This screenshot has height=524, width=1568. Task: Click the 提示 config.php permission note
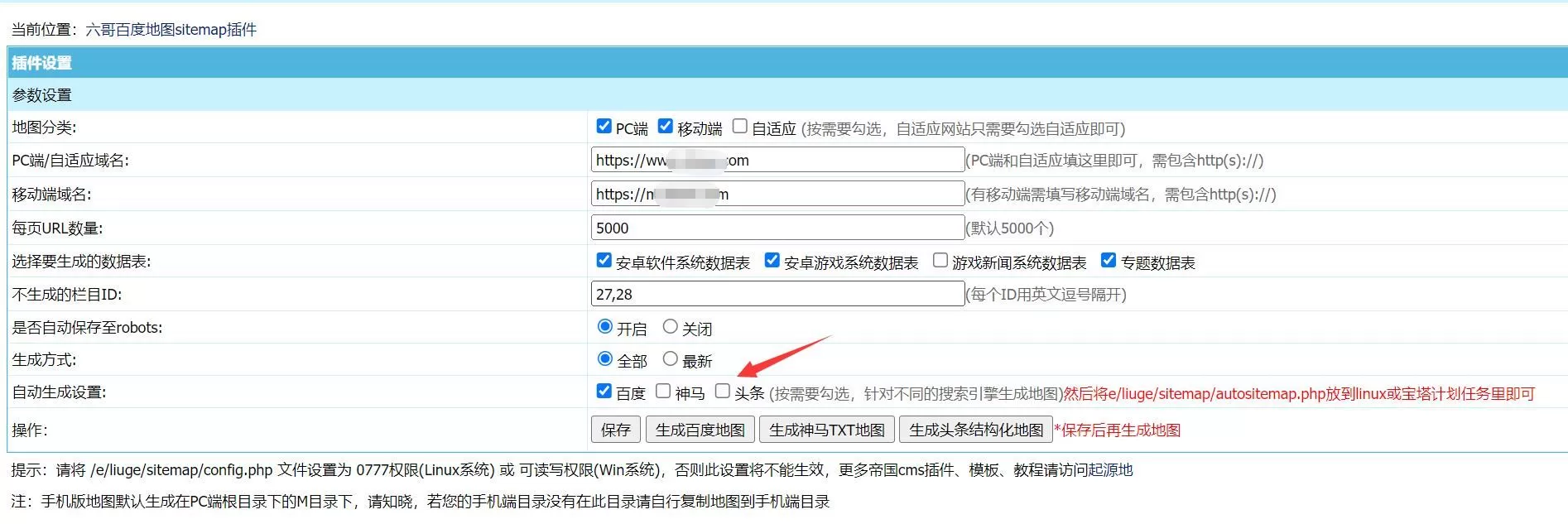(x=572, y=470)
